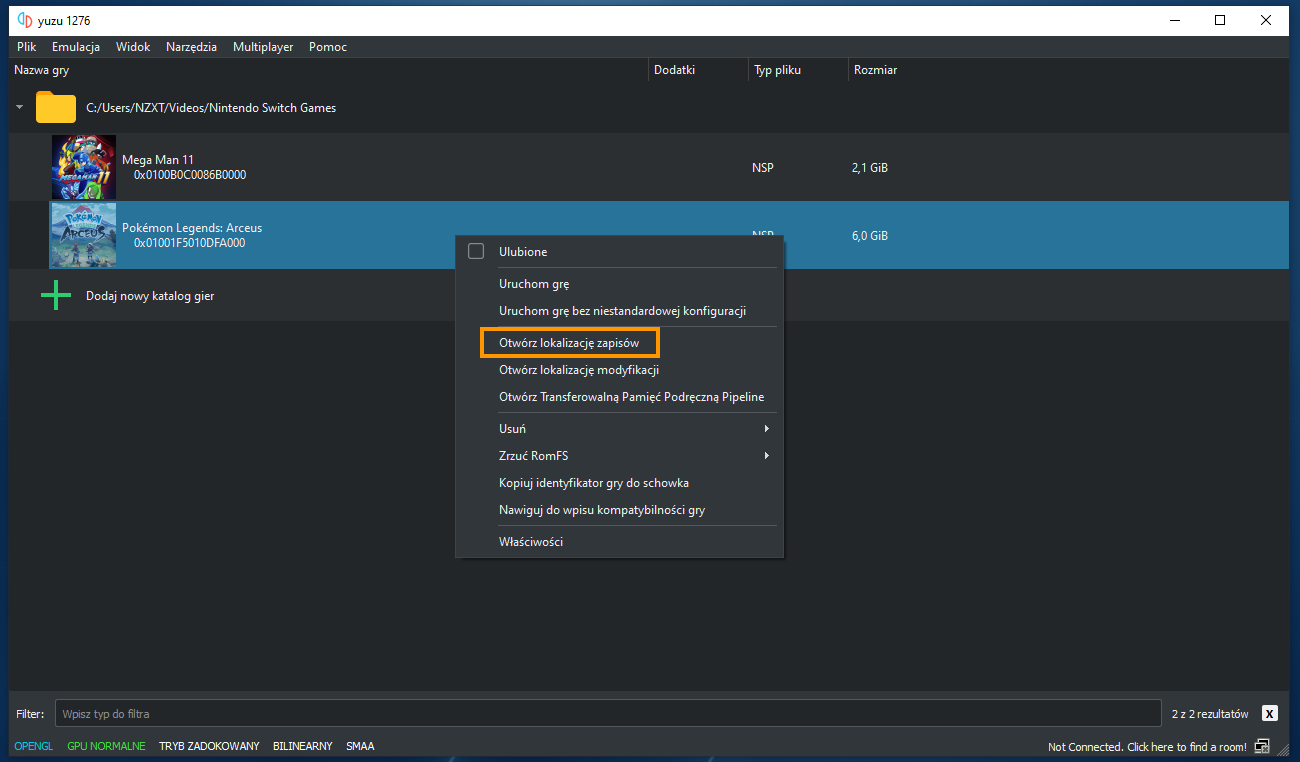The height and width of the screenshot is (762, 1300).
Task: Click the Pokémon Legends: Arceus title text
Action: pos(192,228)
